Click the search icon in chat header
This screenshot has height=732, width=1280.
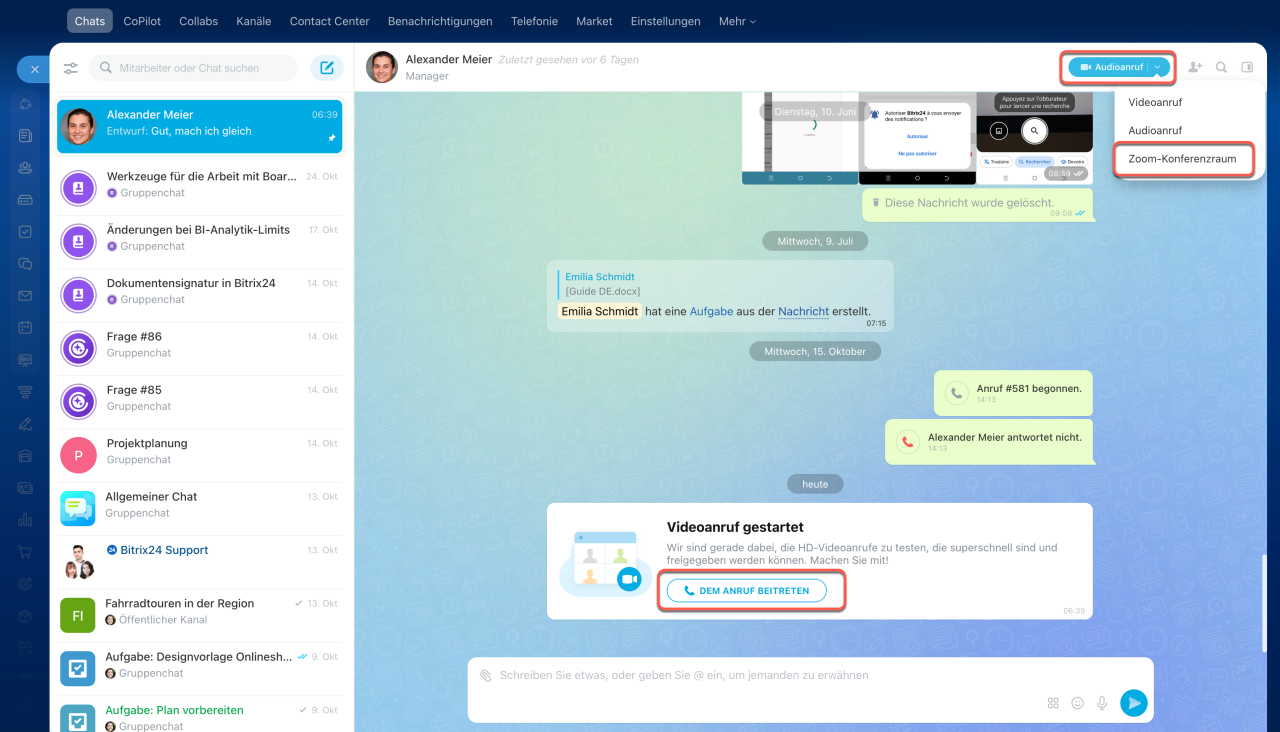(x=1221, y=68)
